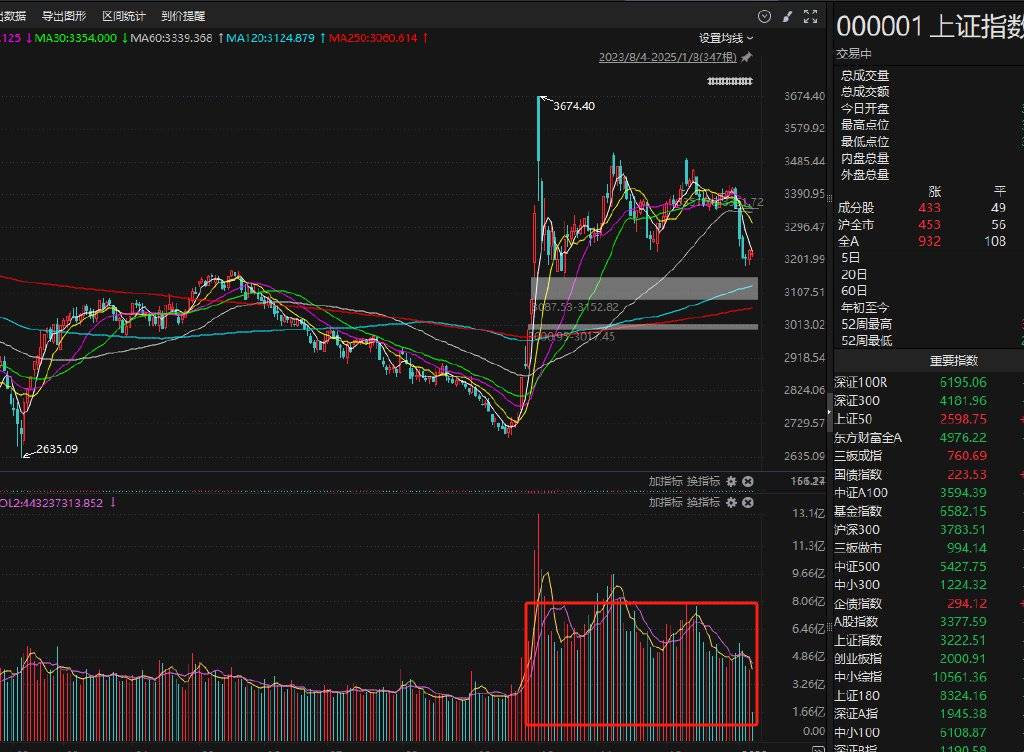The width and height of the screenshot is (1024, 752).
Task: Close the volume indicator panel with X
Action: pos(748,502)
